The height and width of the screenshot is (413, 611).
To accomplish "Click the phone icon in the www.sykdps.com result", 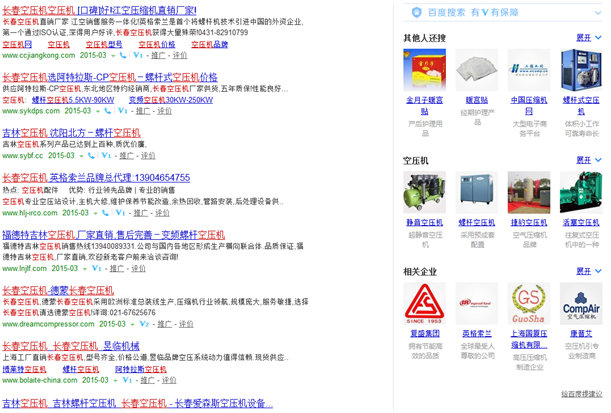I will [108, 111].
